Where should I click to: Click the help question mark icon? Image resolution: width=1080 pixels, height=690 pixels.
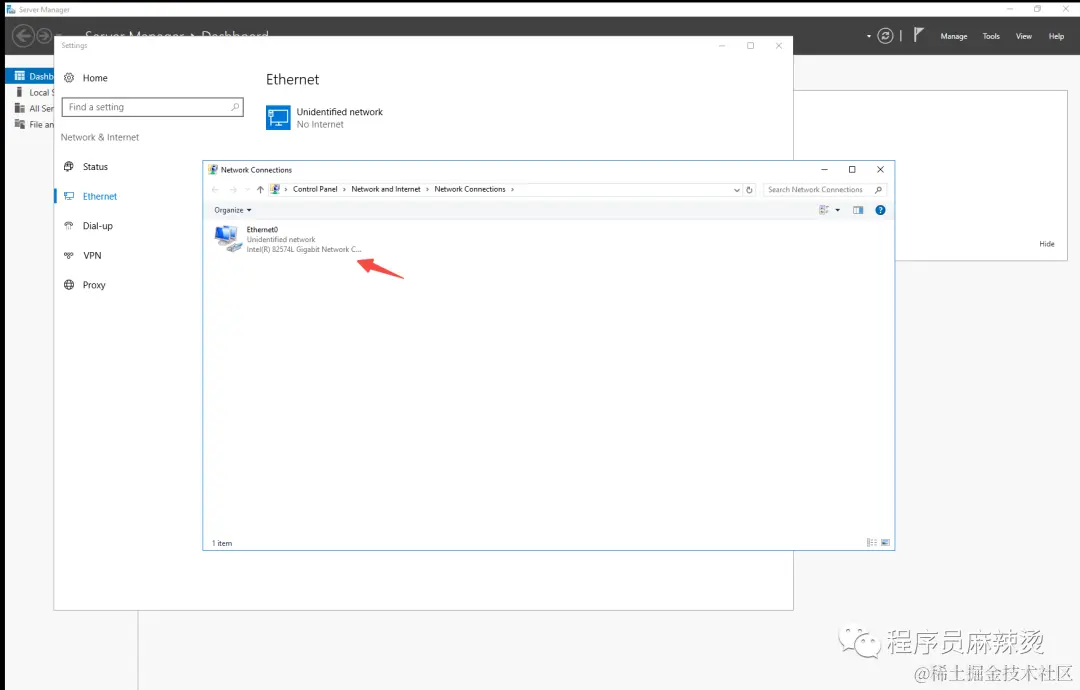tap(880, 210)
